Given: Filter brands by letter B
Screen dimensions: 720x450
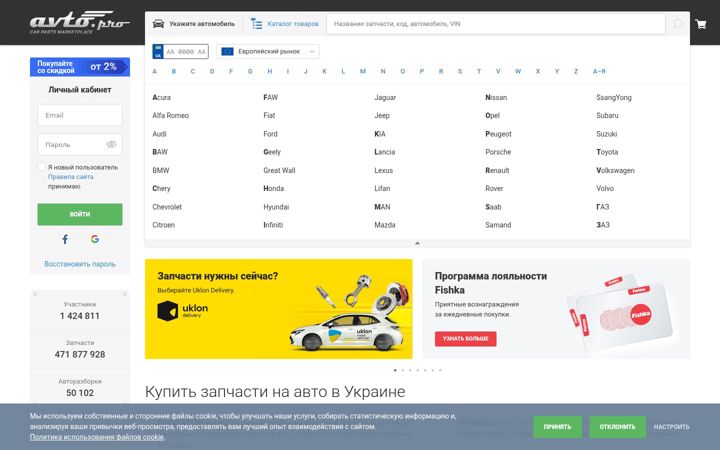Looking at the screenshot, I should point(174,71).
